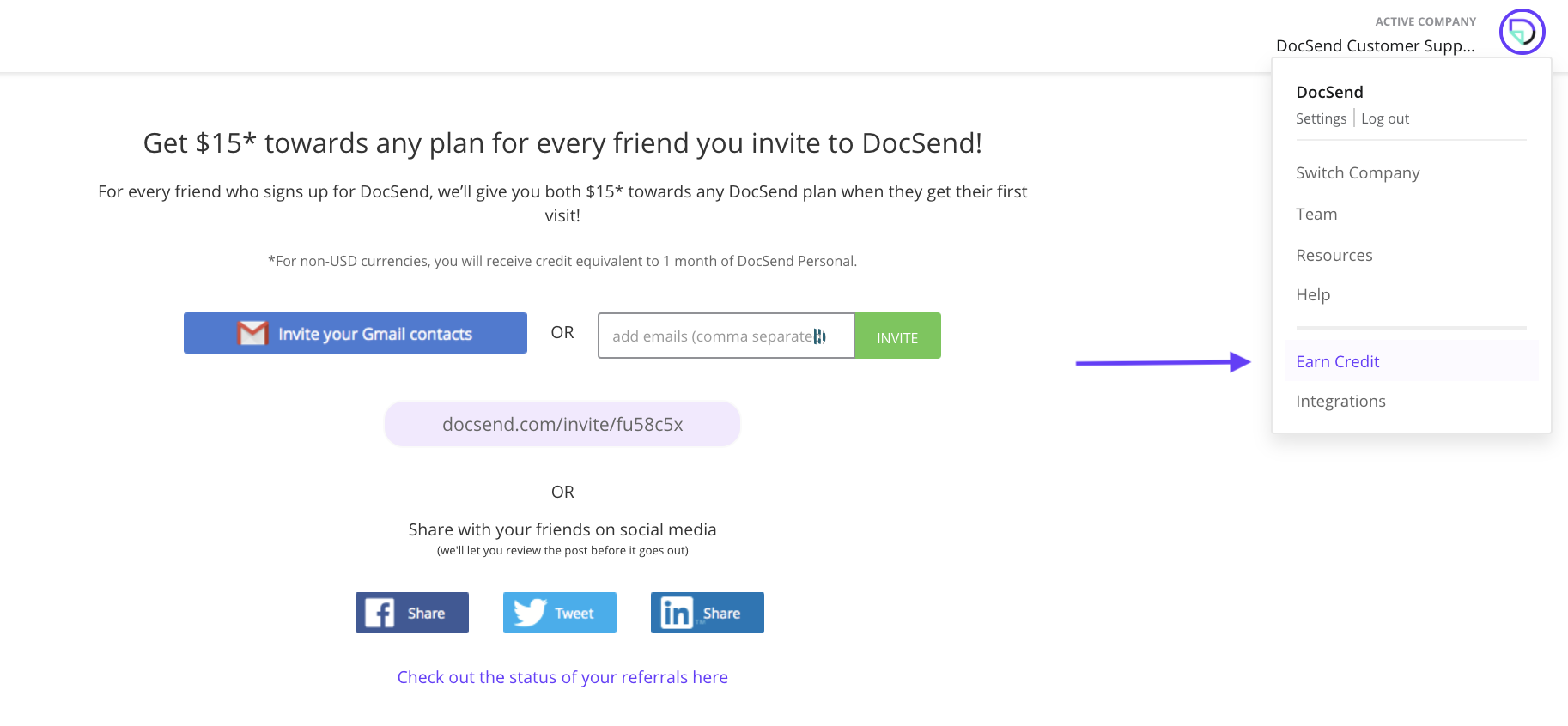Open Resources from the dropdown menu

click(x=1334, y=255)
